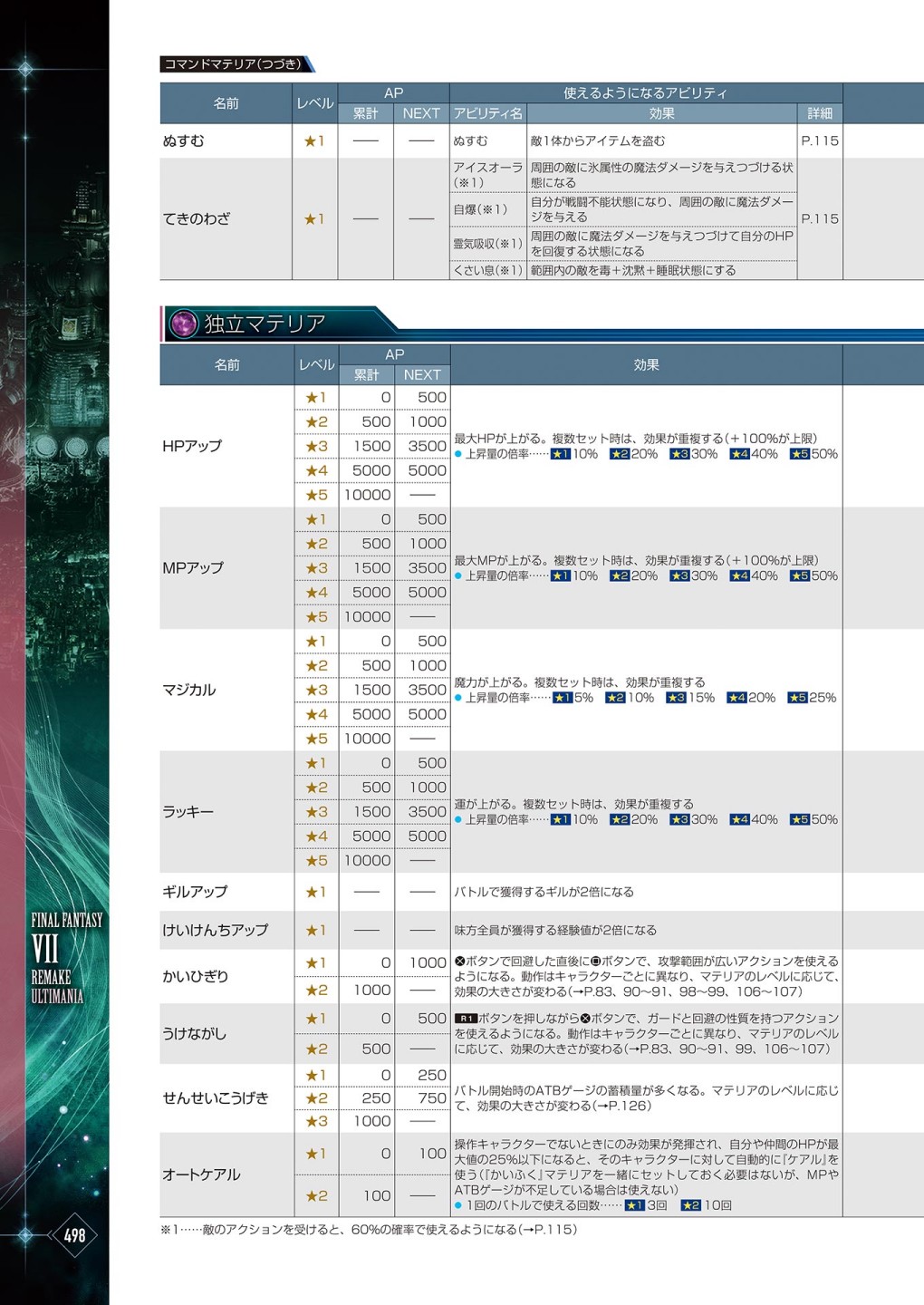Click the purple materia orb icon

pos(184,324)
